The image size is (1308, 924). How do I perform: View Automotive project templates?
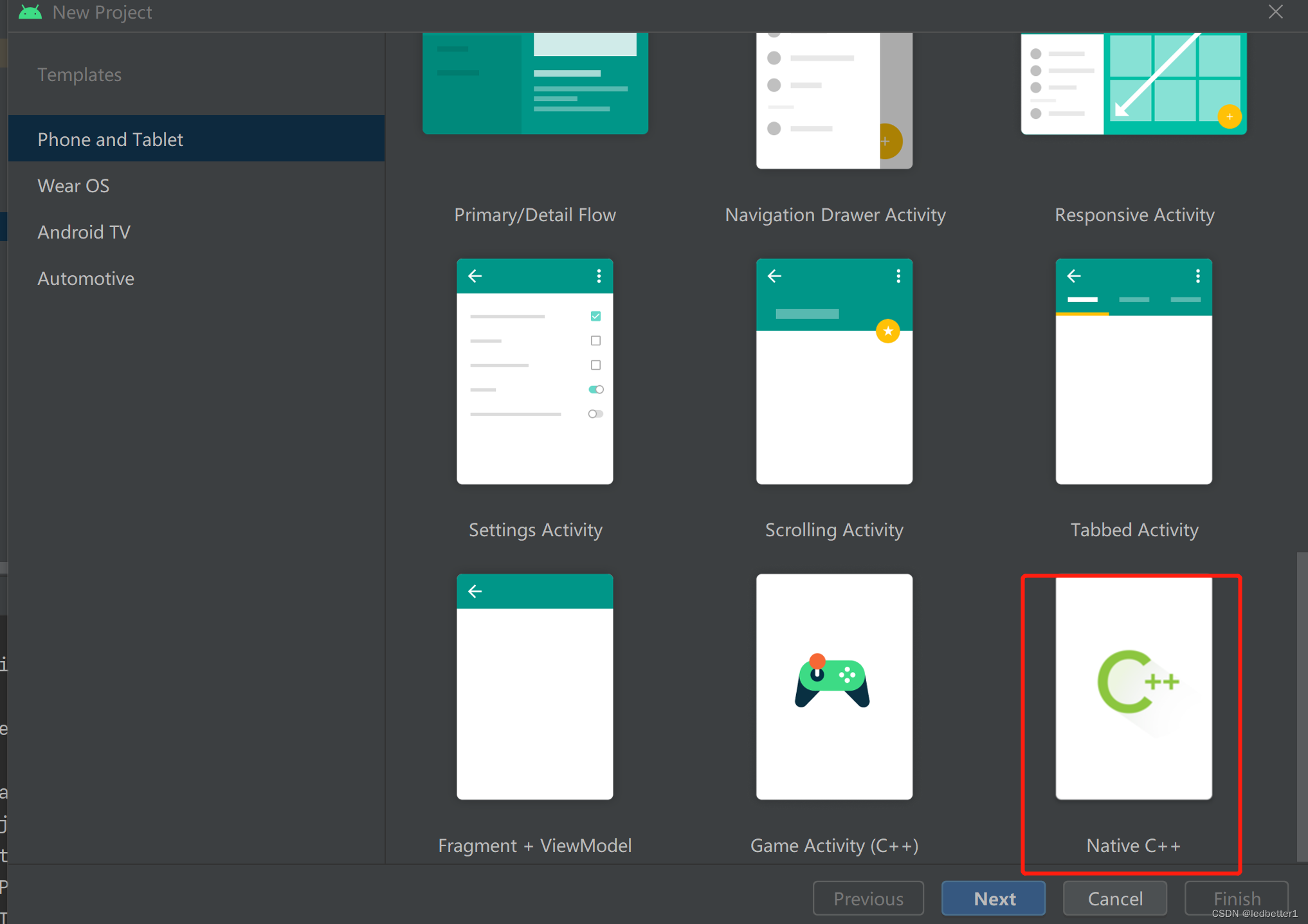(x=86, y=278)
